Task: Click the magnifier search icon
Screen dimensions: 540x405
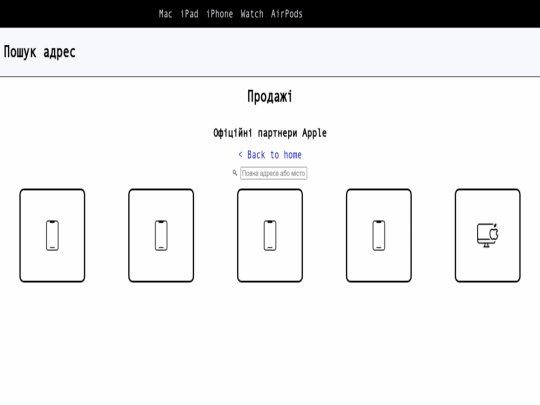Action: click(235, 173)
